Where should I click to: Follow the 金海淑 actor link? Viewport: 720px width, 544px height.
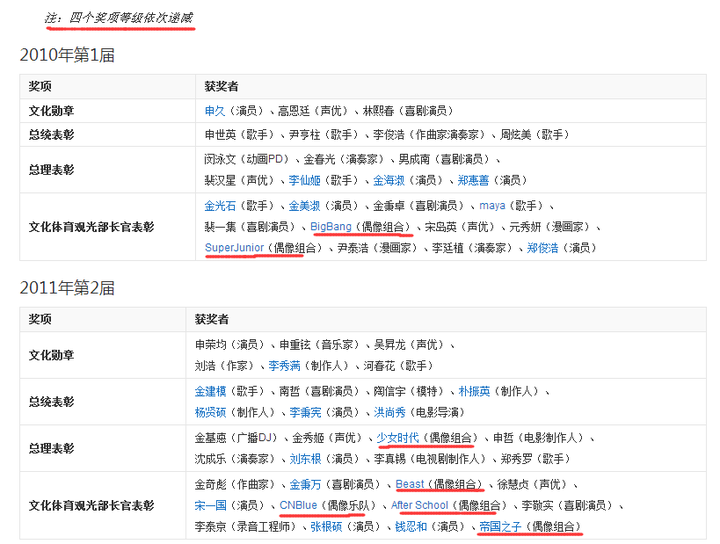(389, 180)
